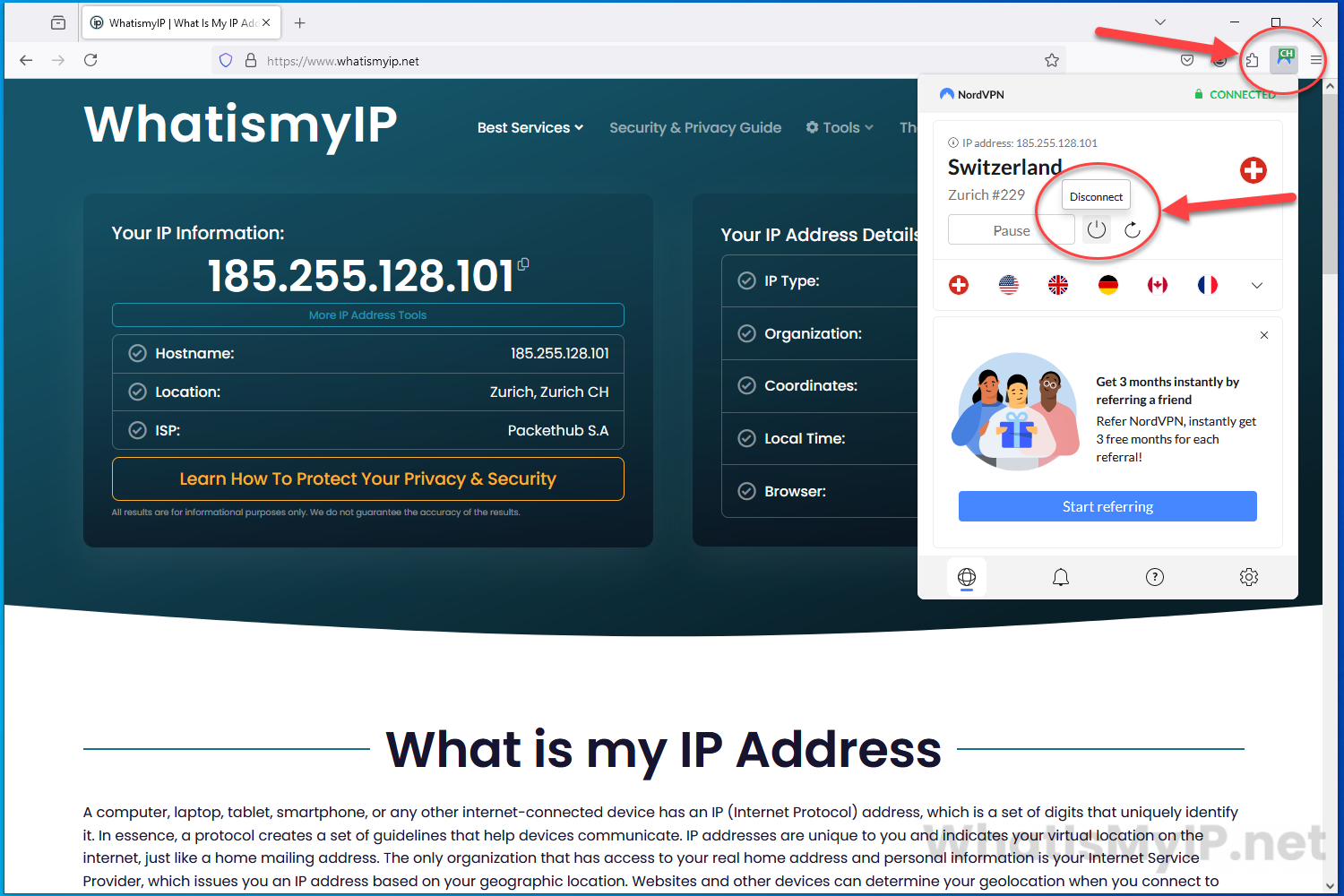The width and height of the screenshot is (1344, 896).
Task: Click the NordVPN reconnect refresh icon
Action: tap(1133, 230)
